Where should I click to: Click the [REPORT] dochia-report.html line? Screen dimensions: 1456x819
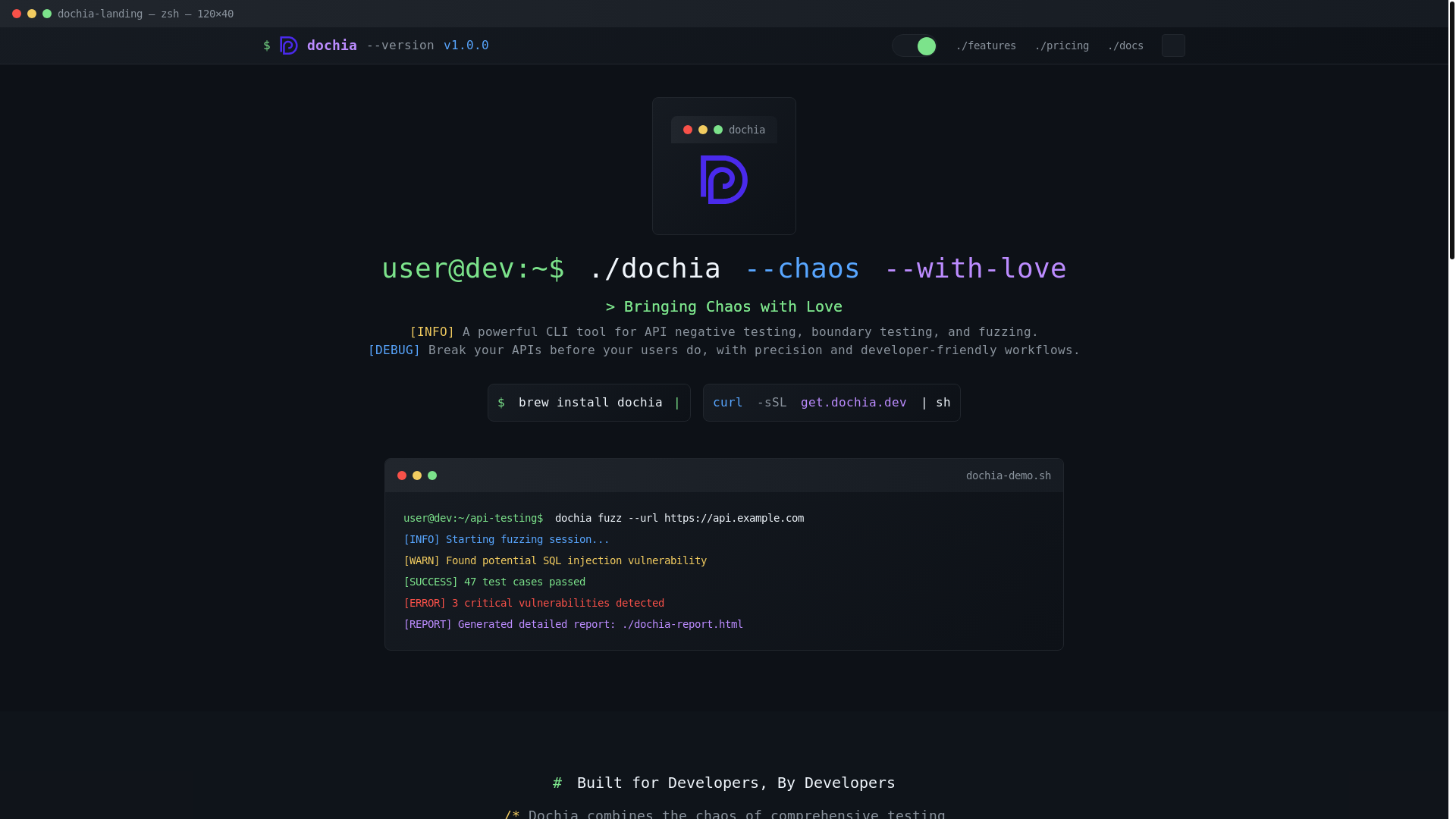pos(573,624)
